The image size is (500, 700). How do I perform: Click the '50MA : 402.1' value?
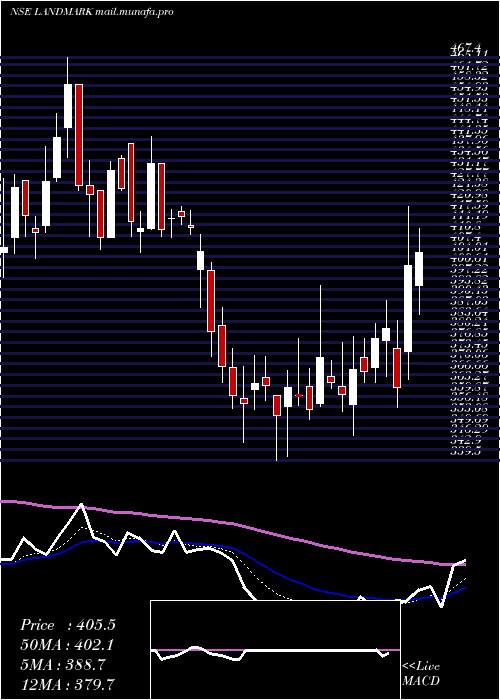pyautogui.click(x=67, y=645)
